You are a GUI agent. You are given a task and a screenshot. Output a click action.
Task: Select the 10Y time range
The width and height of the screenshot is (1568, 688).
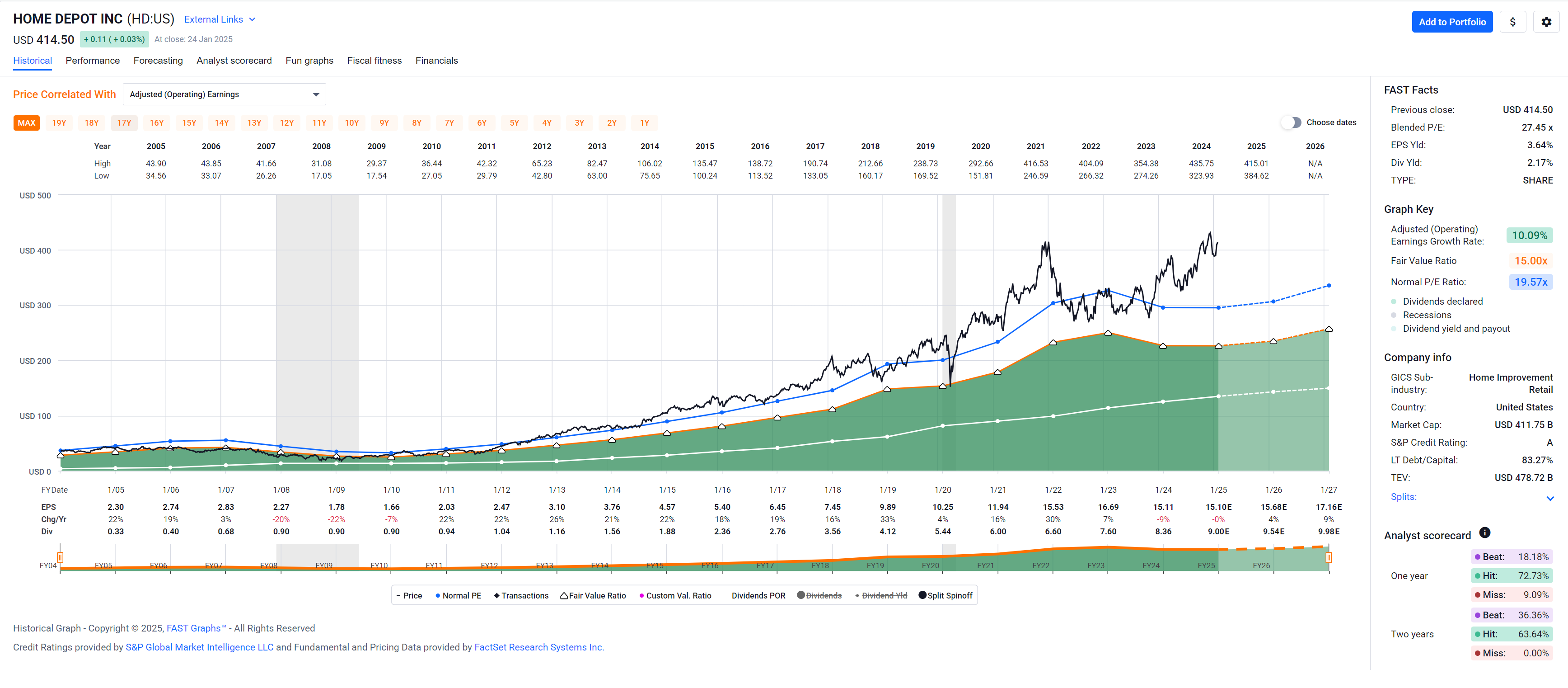[x=352, y=123]
